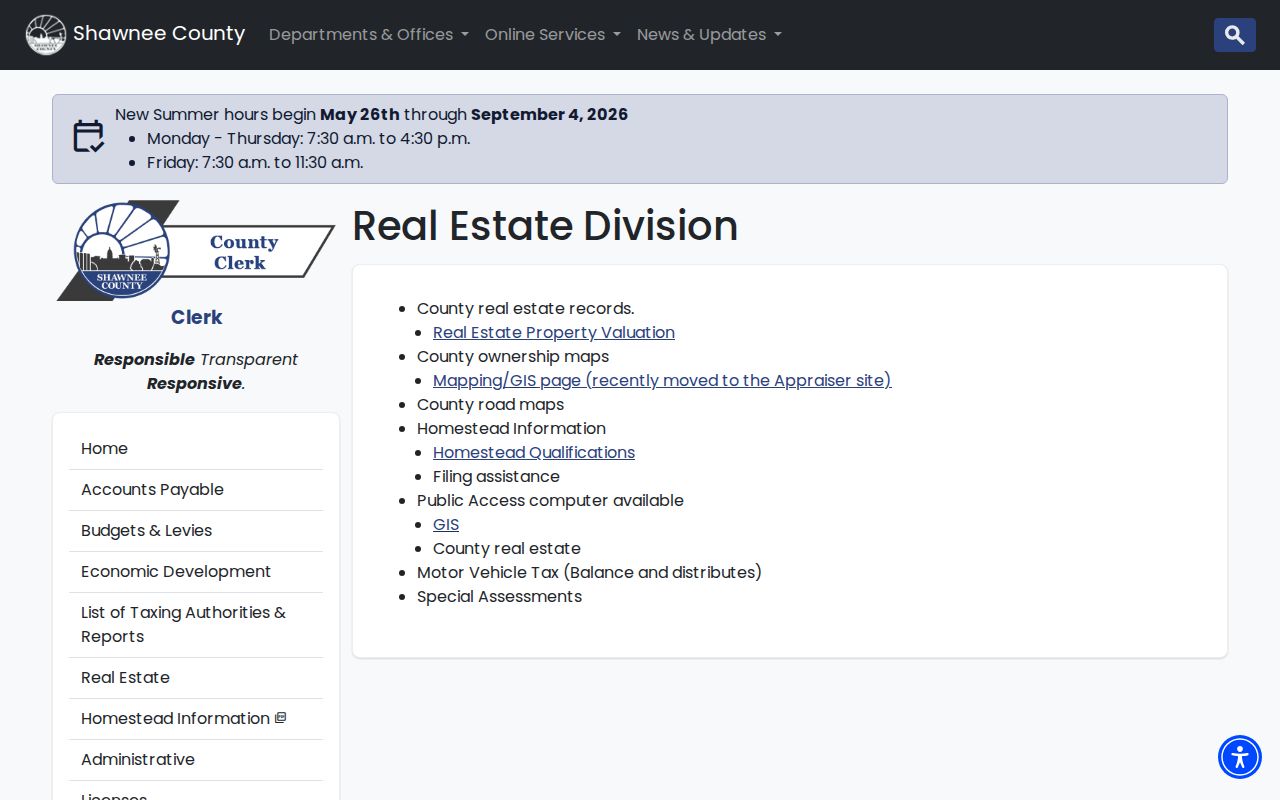This screenshot has height=800, width=1280.
Task: Open Economic Development sidebar item
Action: click(196, 572)
